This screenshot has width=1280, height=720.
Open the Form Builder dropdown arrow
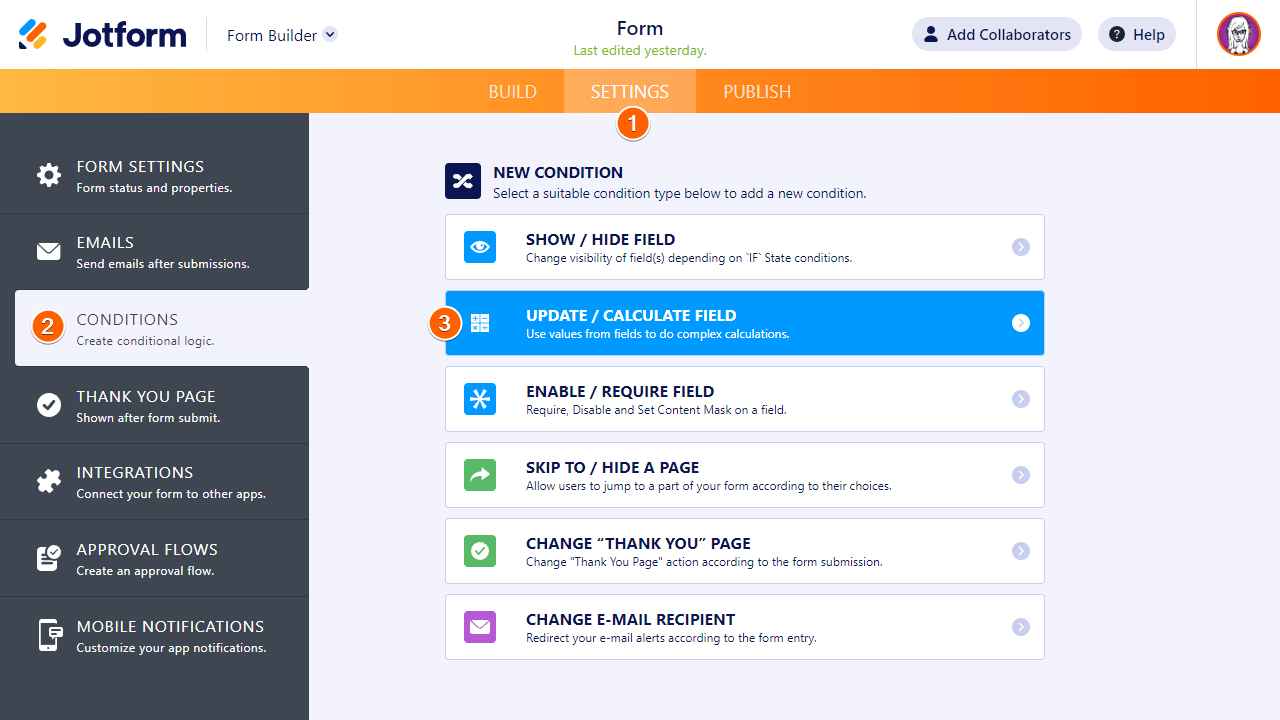[x=330, y=34]
